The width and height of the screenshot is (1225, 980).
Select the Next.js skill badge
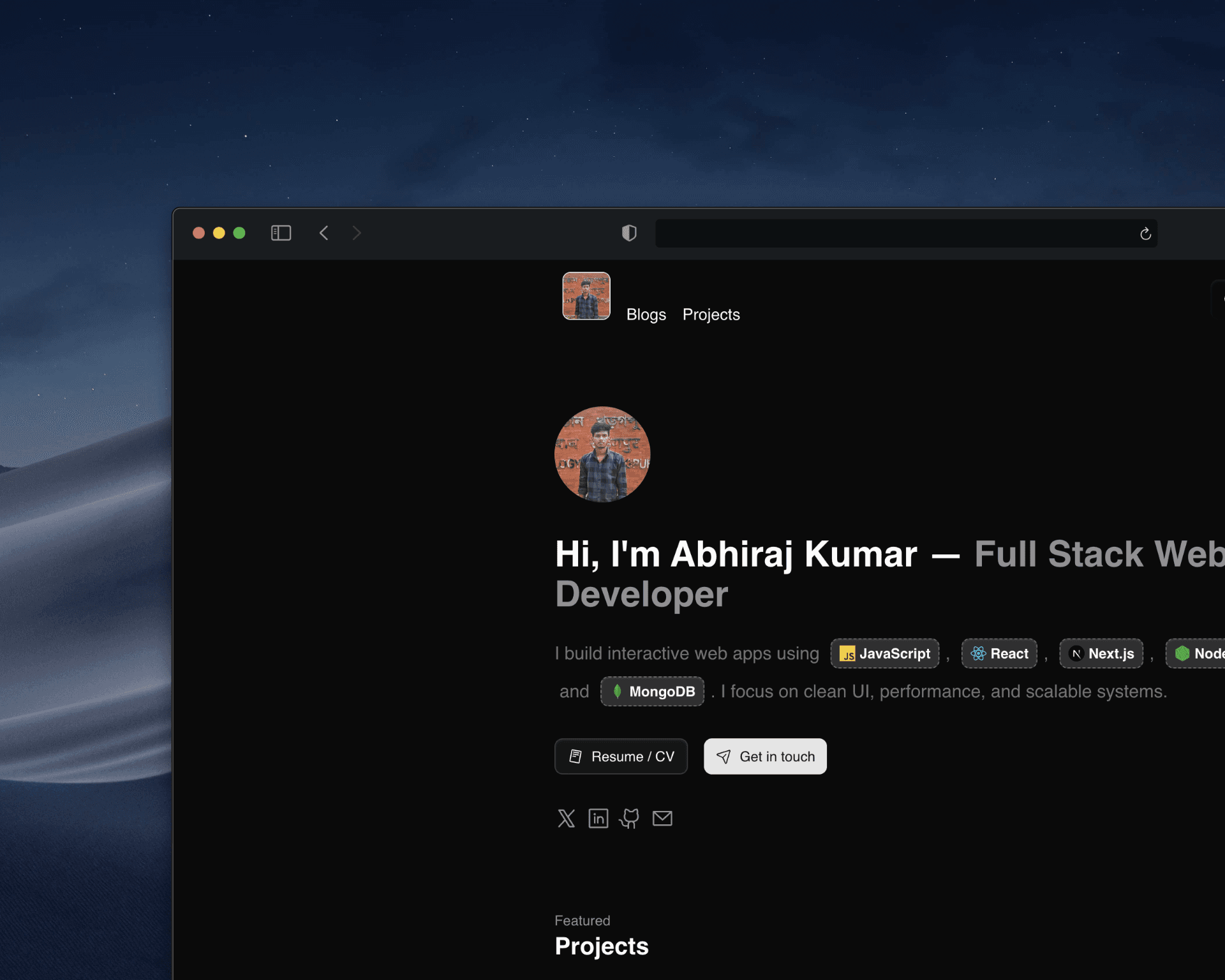click(x=1101, y=653)
